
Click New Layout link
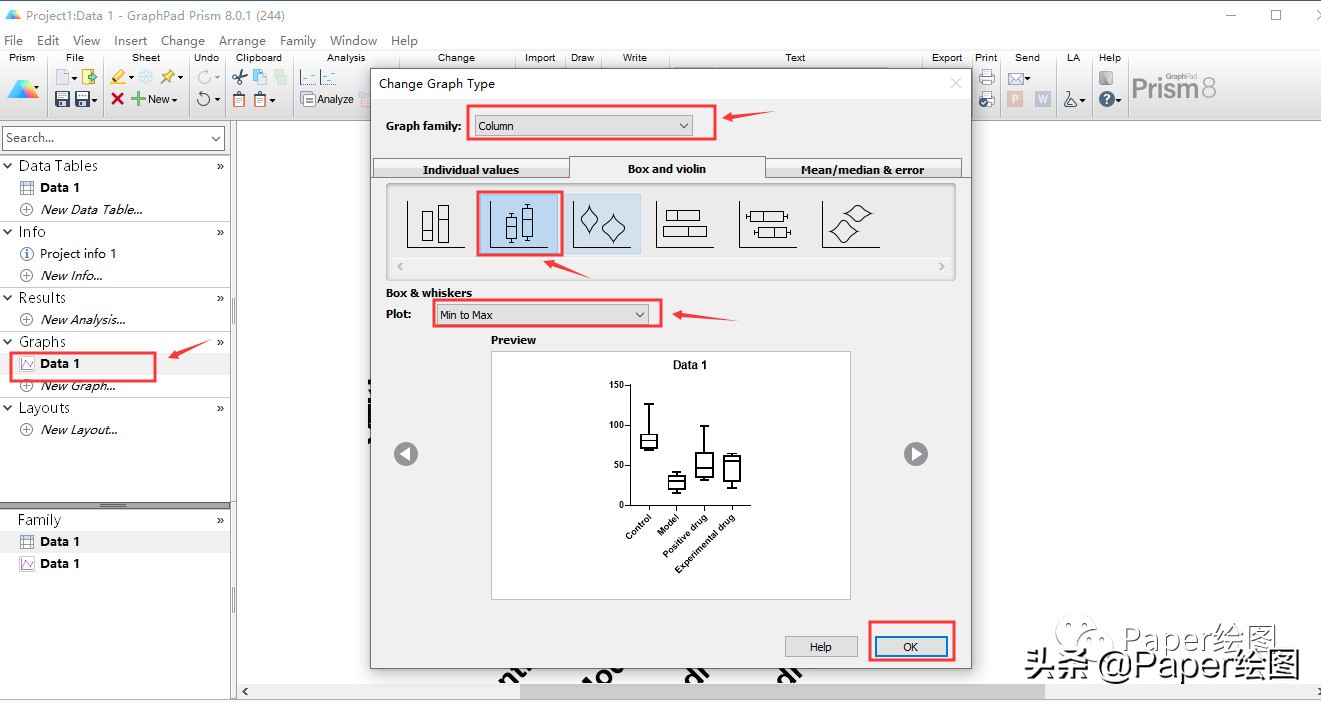[79, 430]
